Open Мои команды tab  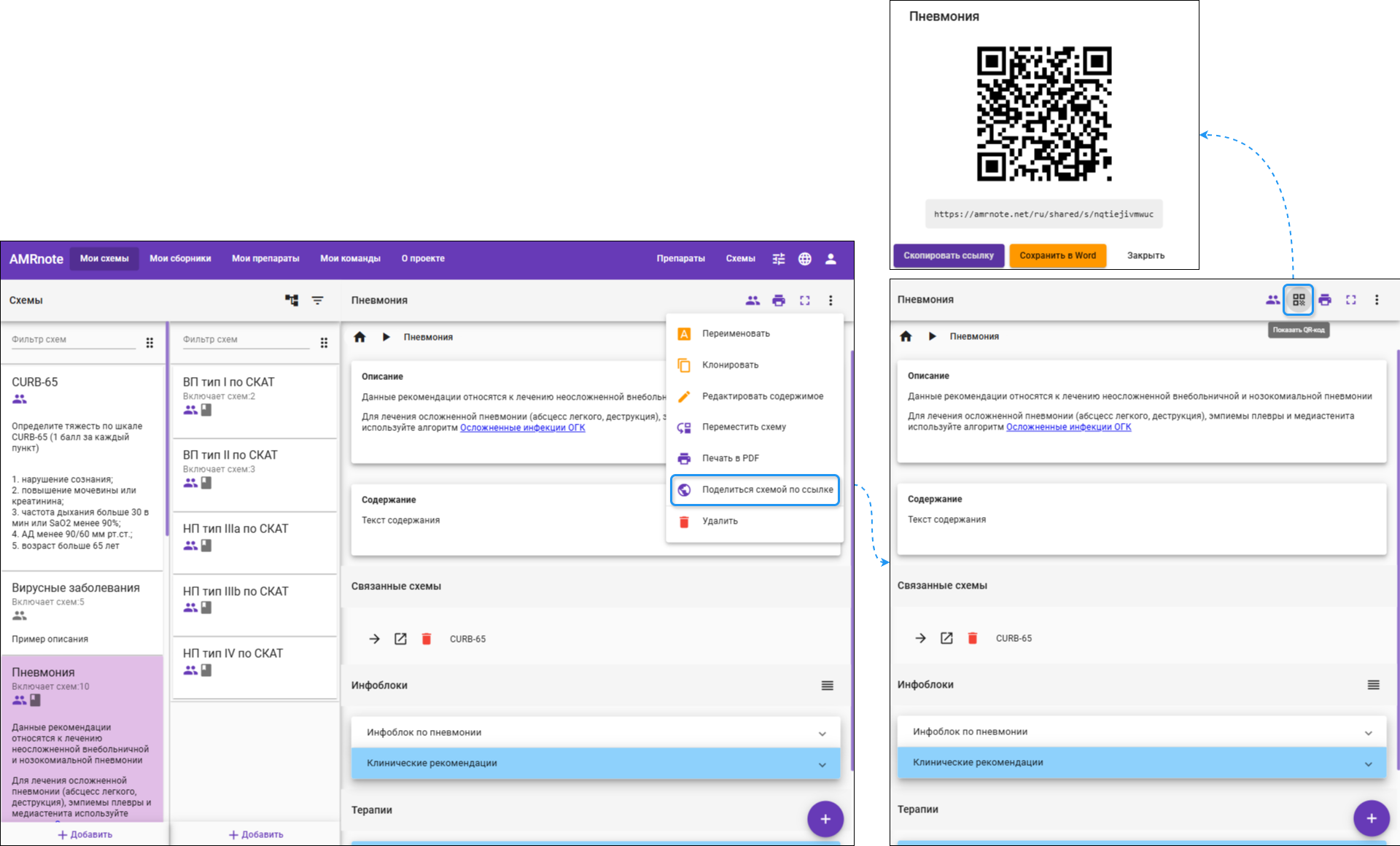(x=350, y=259)
